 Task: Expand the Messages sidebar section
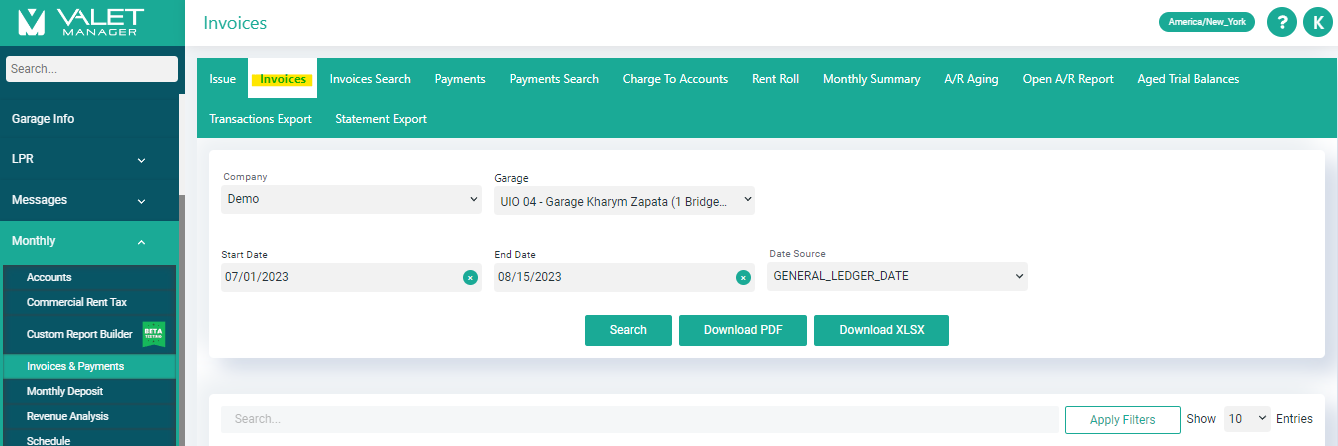point(90,200)
